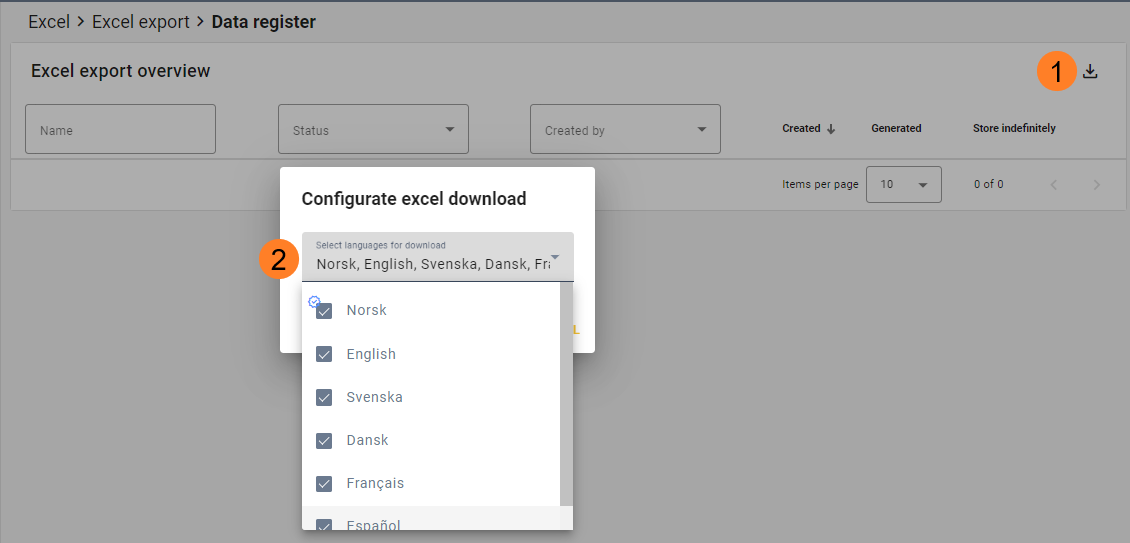Click the Name filter input field
Screen dimensions: 1130x543
click(120, 130)
